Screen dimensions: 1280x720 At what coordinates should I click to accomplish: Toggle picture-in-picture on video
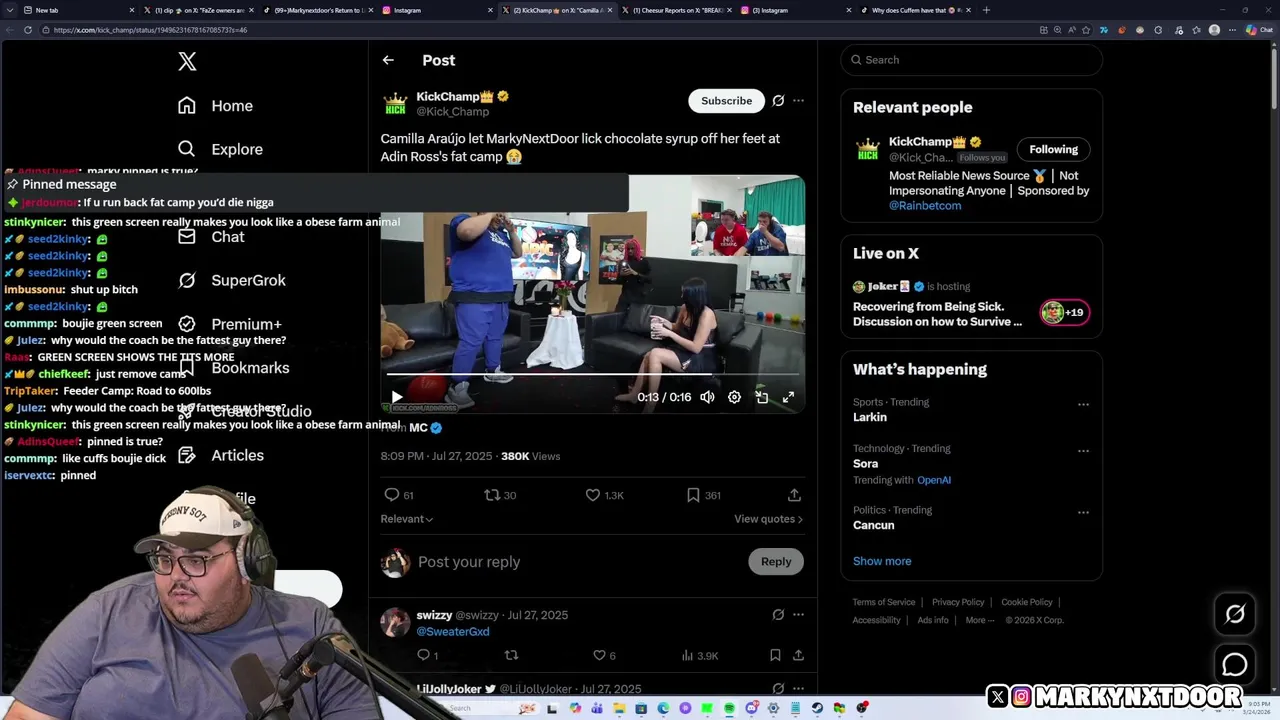pos(761,397)
